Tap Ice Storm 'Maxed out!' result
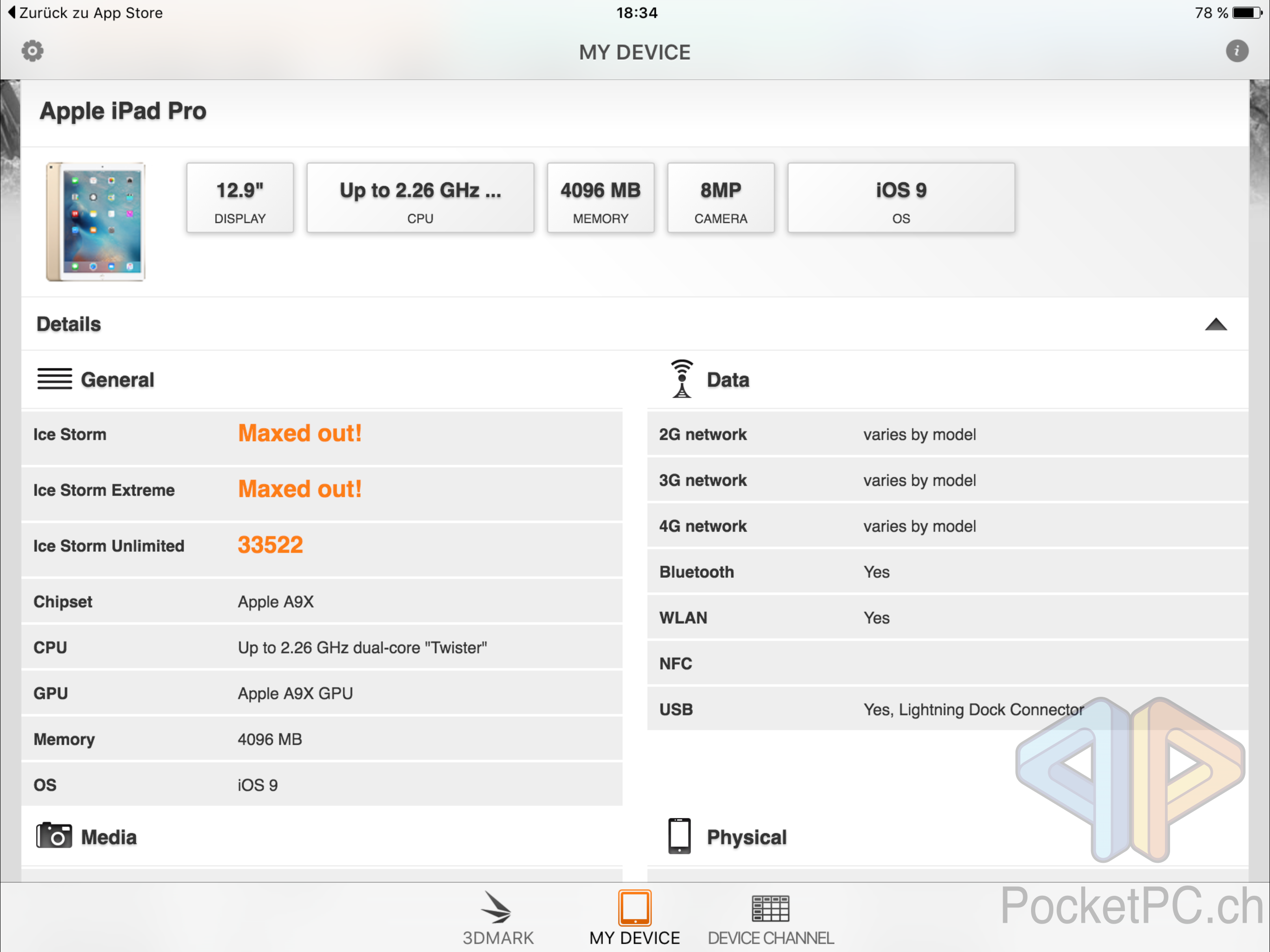Viewport: 1270px width, 952px height. point(300,434)
